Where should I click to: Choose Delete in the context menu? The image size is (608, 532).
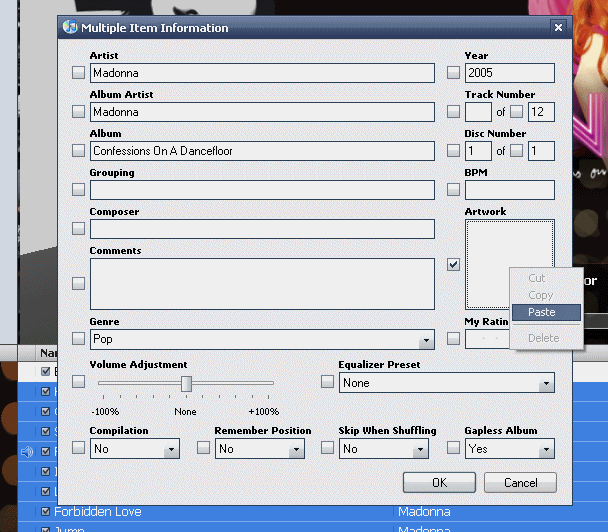point(546,338)
